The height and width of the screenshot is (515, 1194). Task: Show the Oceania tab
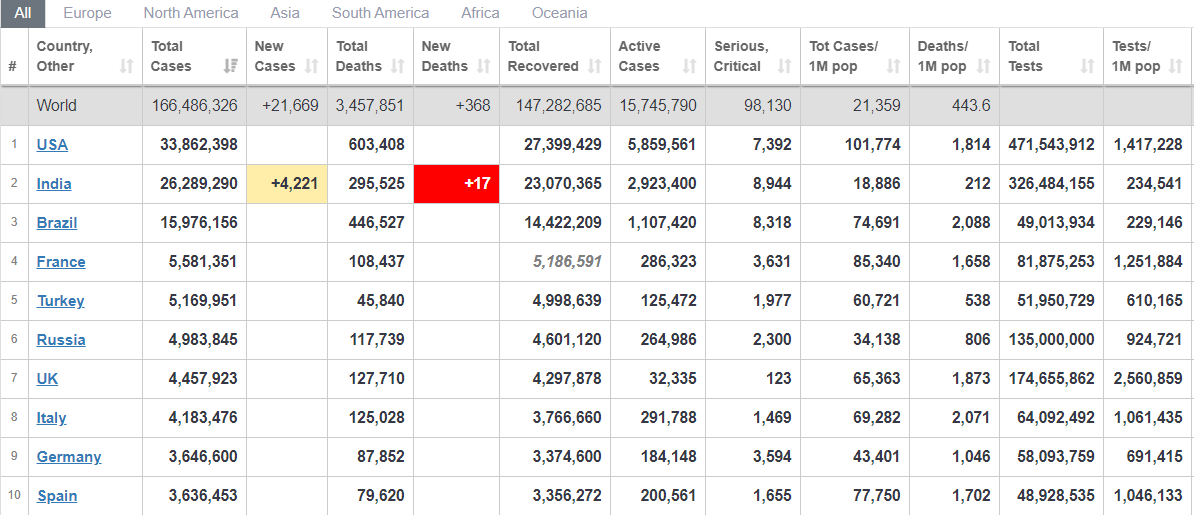click(x=560, y=13)
